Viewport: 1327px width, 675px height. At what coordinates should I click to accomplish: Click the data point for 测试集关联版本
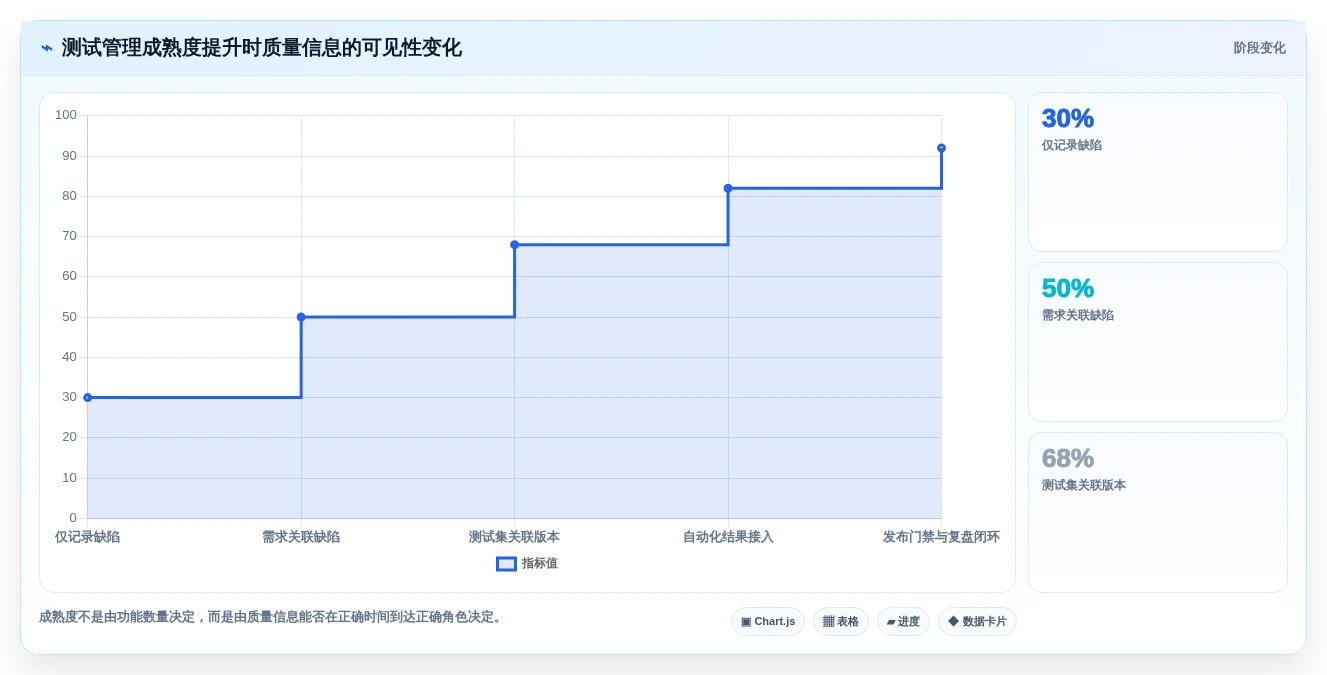pos(515,245)
